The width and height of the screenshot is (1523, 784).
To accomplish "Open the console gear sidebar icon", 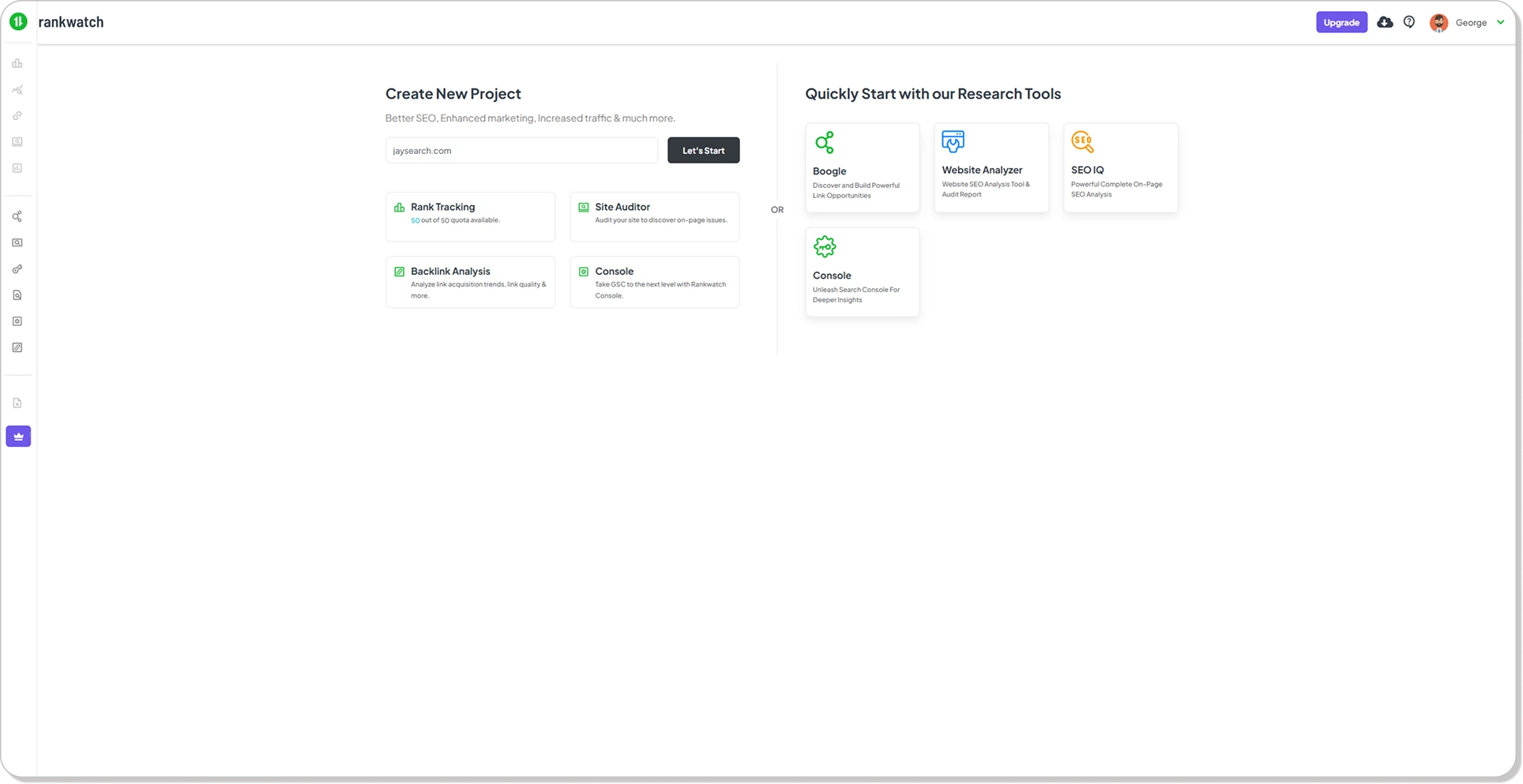I will (x=17, y=321).
